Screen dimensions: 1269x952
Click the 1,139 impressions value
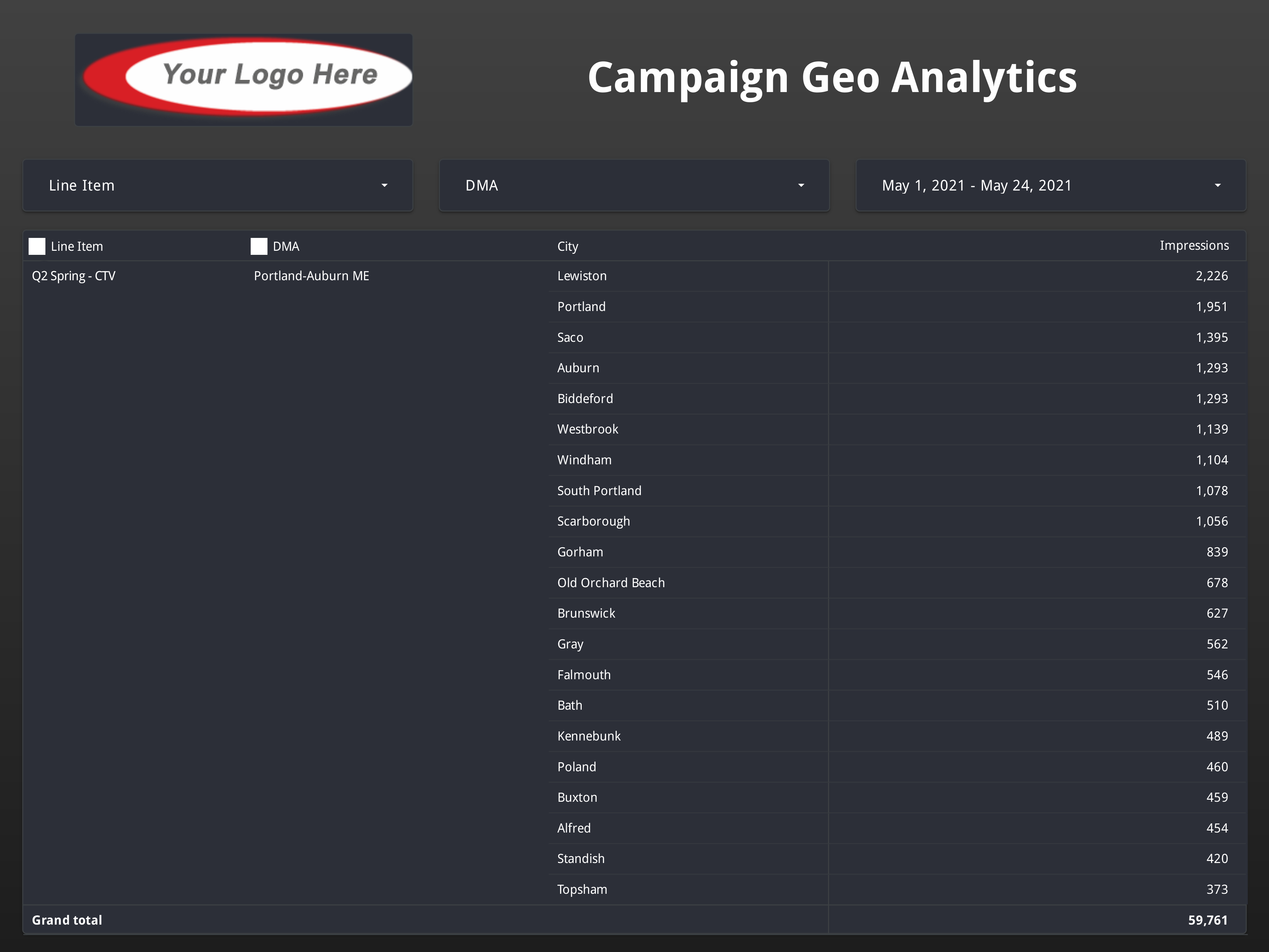[x=1211, y=429]
